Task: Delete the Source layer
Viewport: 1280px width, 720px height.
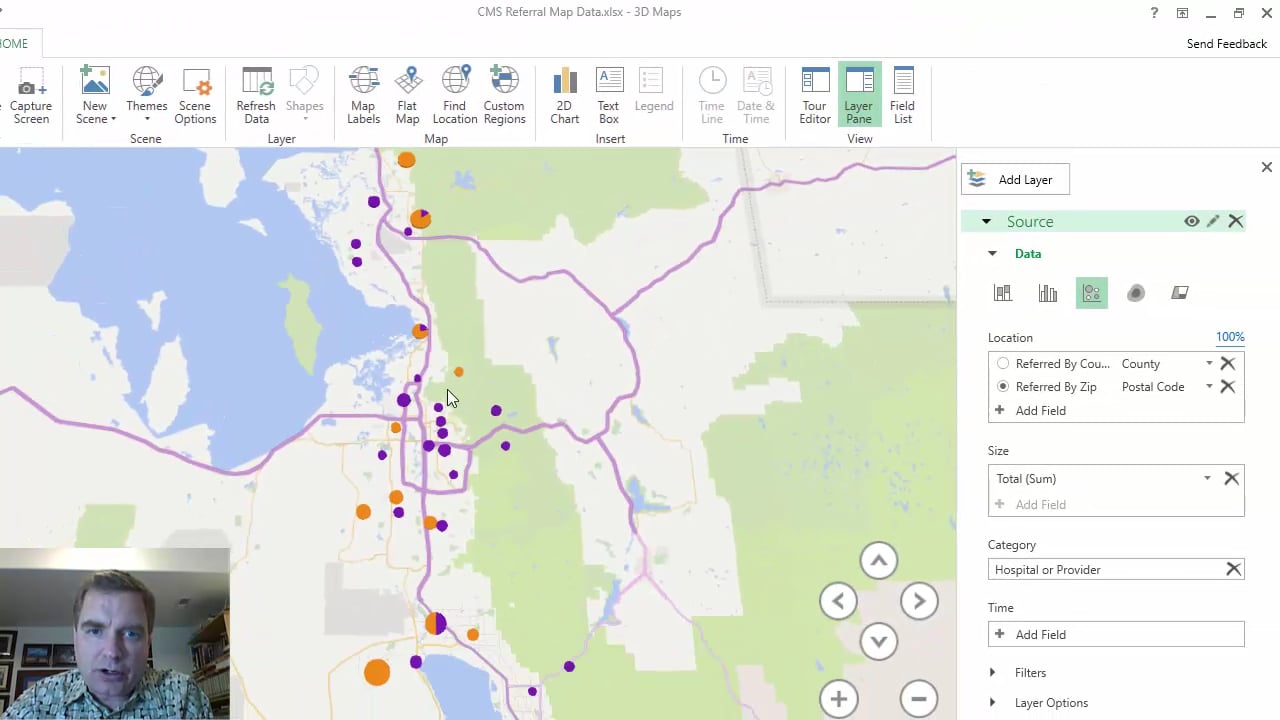Action: pyautogui.click(x=1236, y=221)
